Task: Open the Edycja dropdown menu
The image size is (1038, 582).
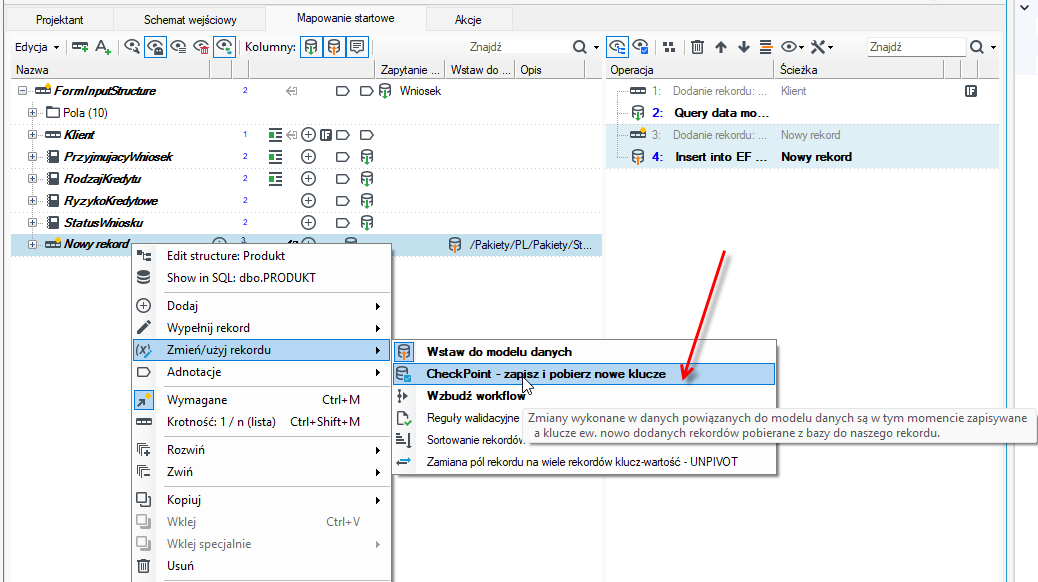Action: (37, 47)
